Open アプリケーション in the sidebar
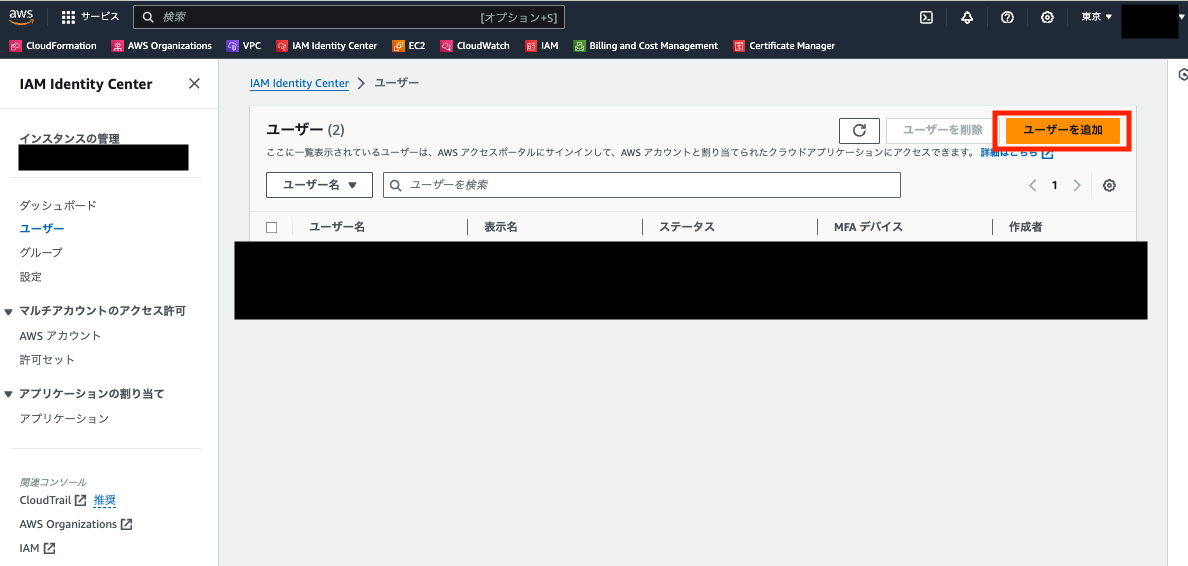This screenshot has height=566, width=1188. pos(64,418)
